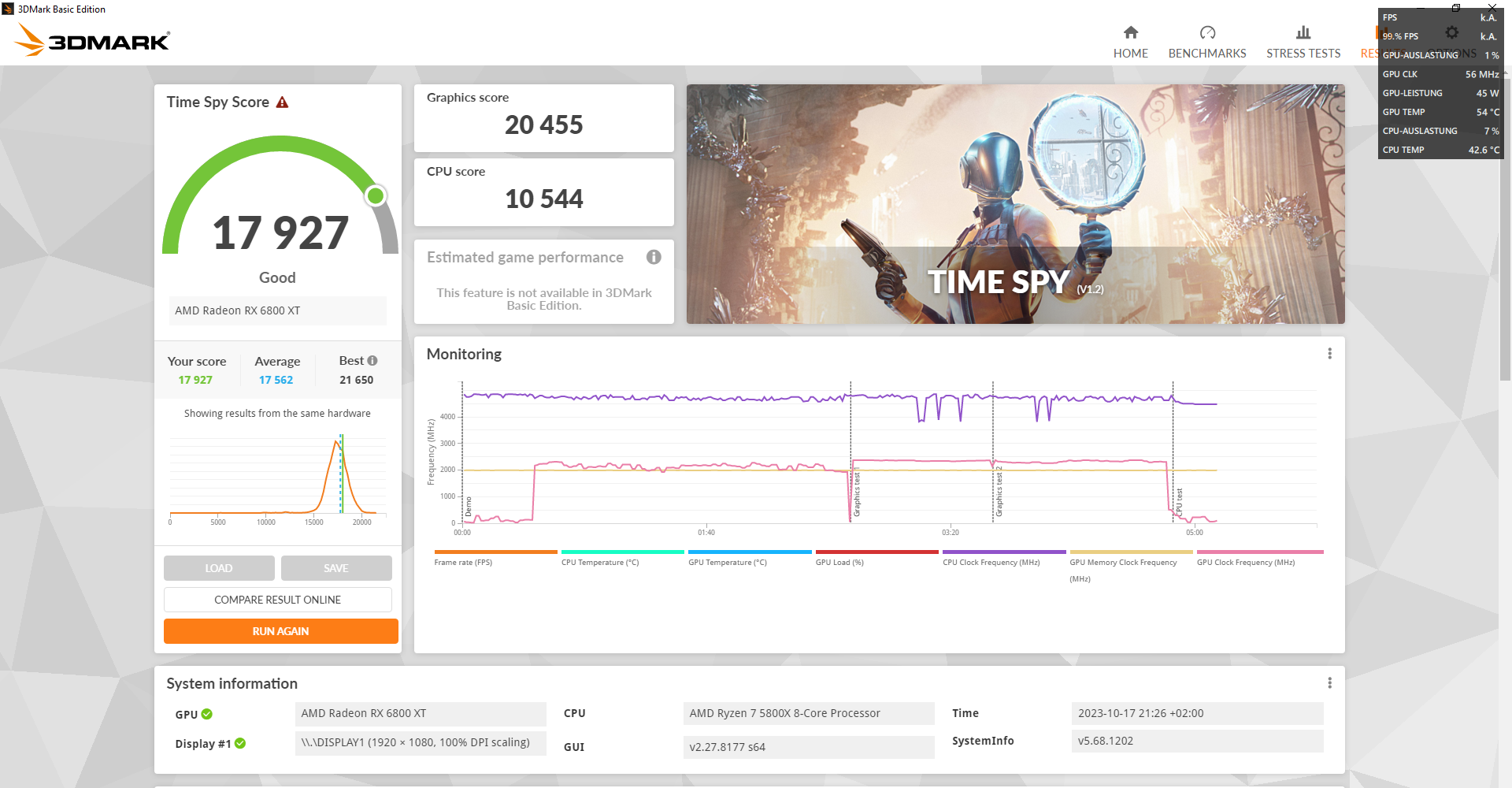Click the Best score info icon
The image size is (1512, 788).
click(x=372, y=360)
